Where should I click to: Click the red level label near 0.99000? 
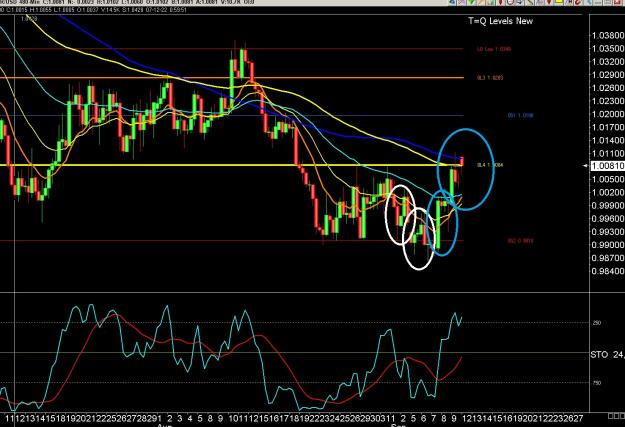point(520,241)
